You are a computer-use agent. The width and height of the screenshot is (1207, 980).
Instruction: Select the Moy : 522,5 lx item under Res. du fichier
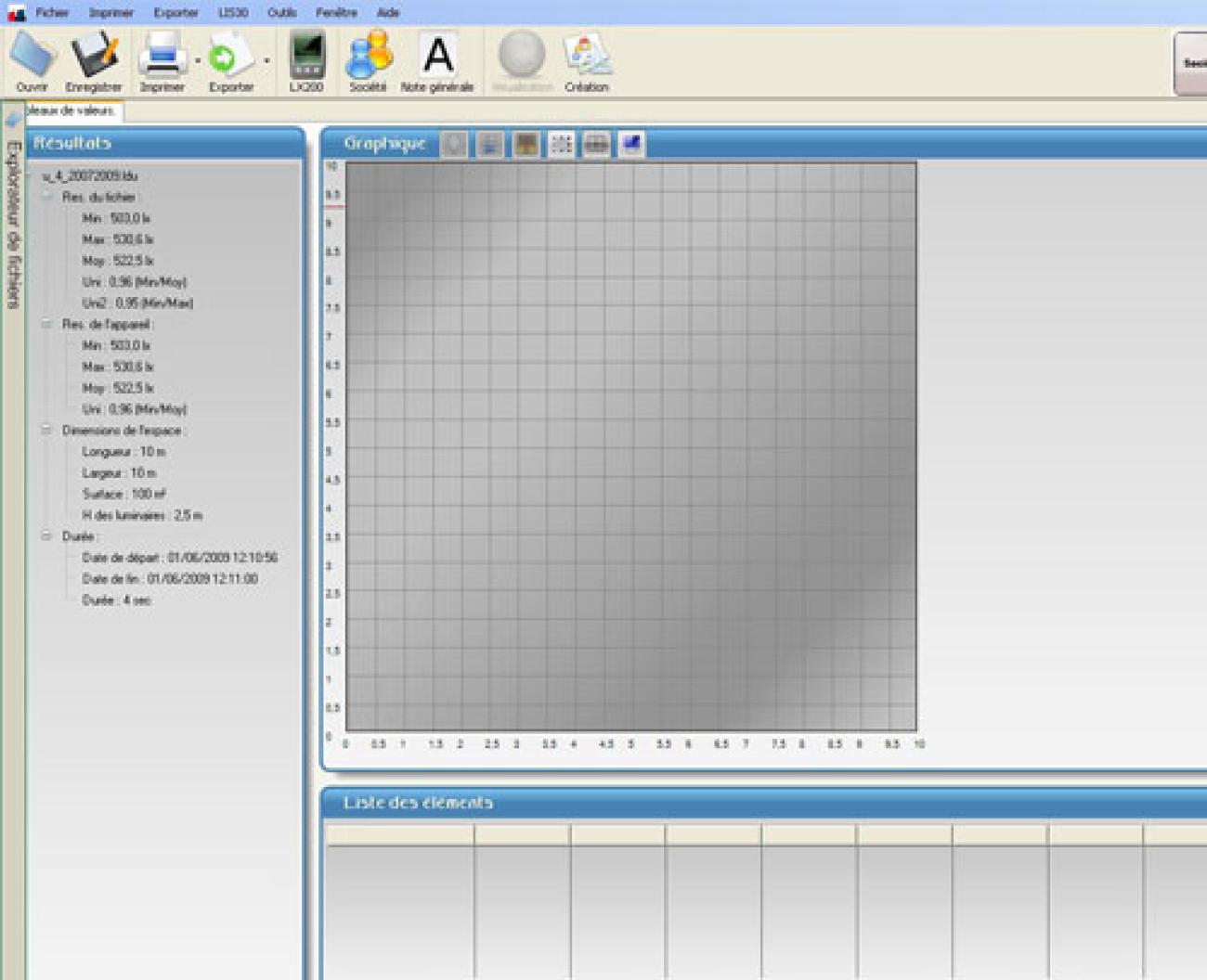tap(118, 261)
